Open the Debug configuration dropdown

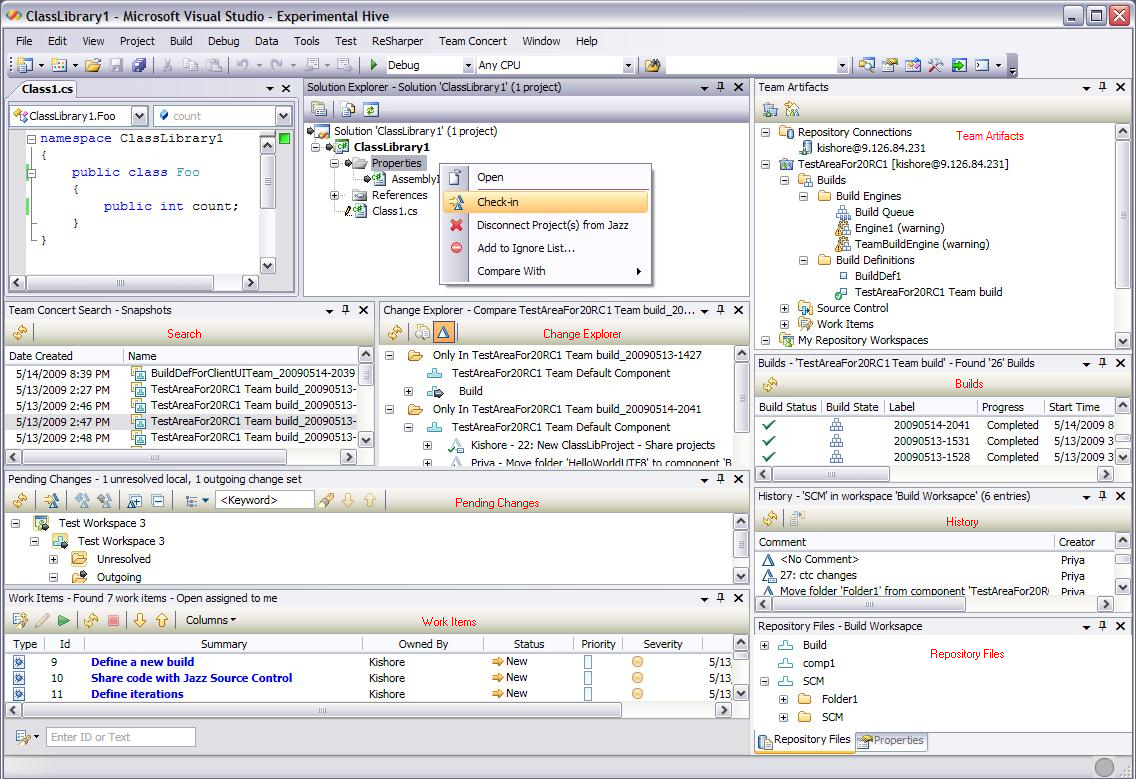[467, 65]
